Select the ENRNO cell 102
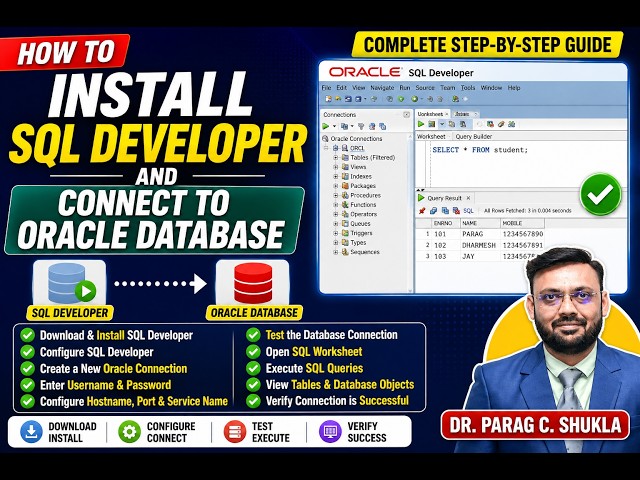The image size is (640, 480). pyautogui.click(x=446, y=245)
